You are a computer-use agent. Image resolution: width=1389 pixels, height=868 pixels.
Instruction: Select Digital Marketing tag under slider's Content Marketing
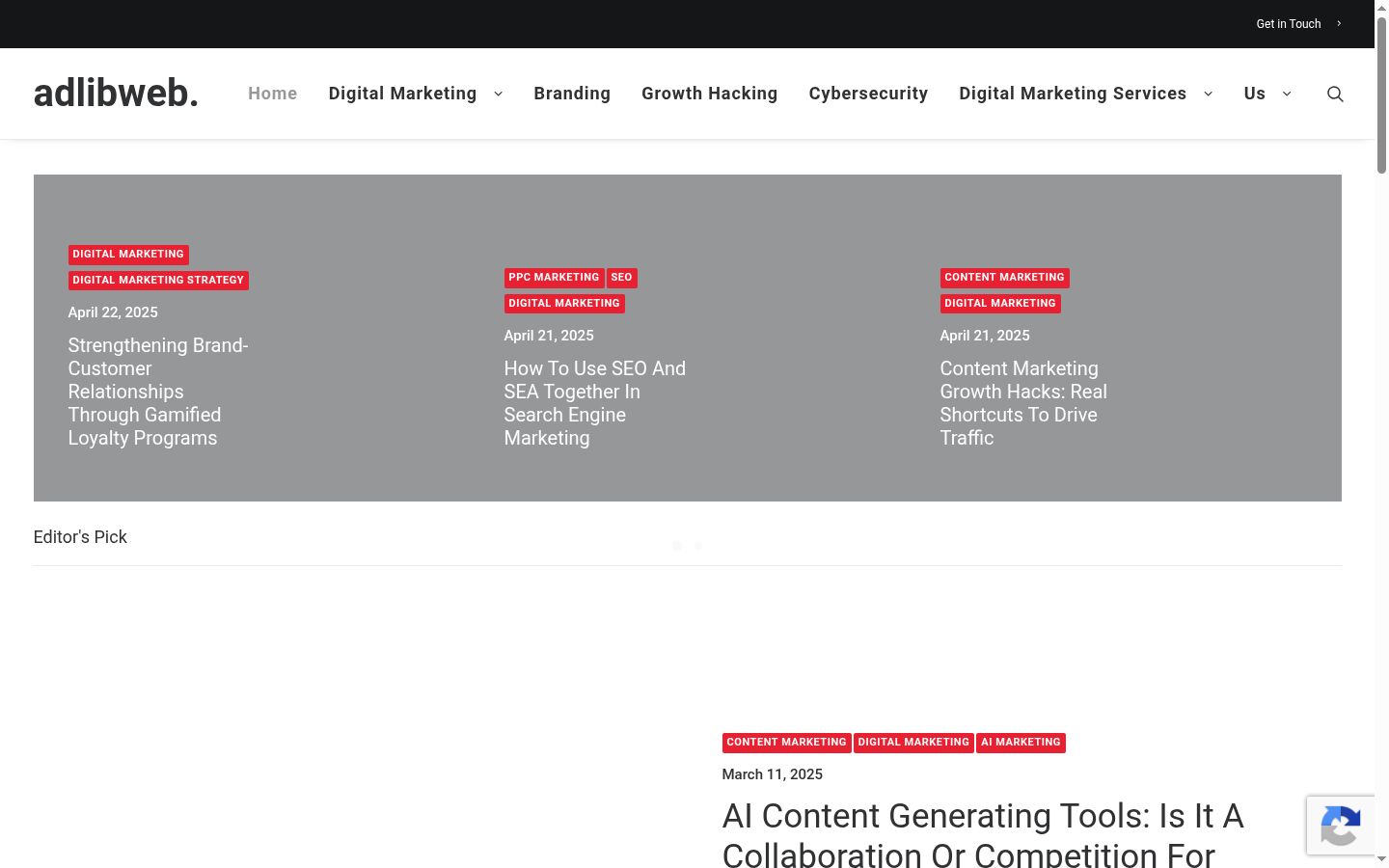pyautogui.click(x=1000, y=304)
